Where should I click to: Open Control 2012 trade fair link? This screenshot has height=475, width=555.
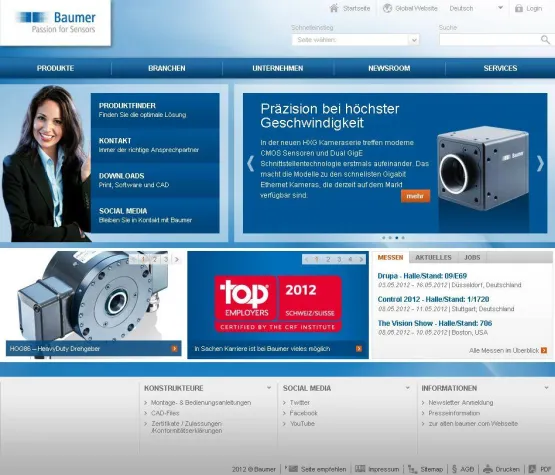434,299
